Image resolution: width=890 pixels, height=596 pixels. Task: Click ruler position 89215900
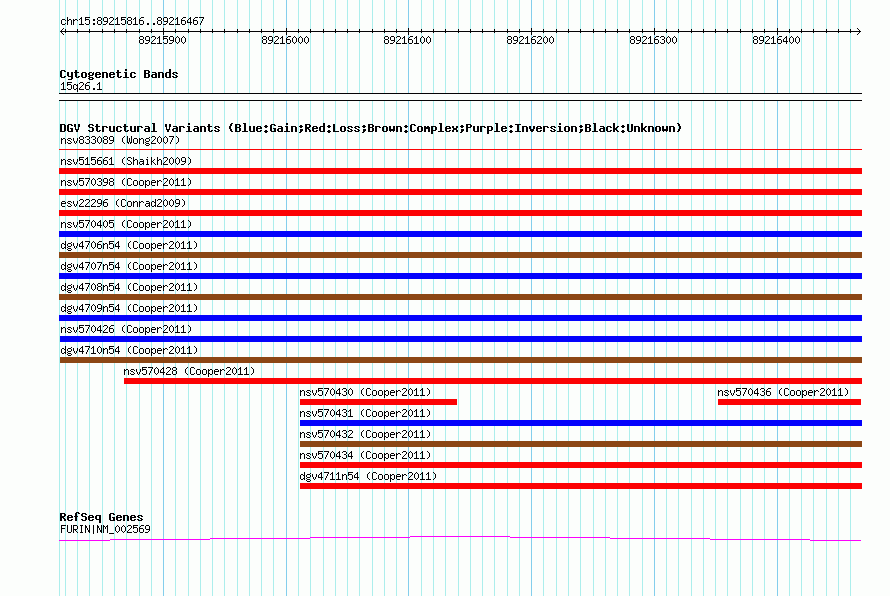pyautogui.click(x=162, y=40)
